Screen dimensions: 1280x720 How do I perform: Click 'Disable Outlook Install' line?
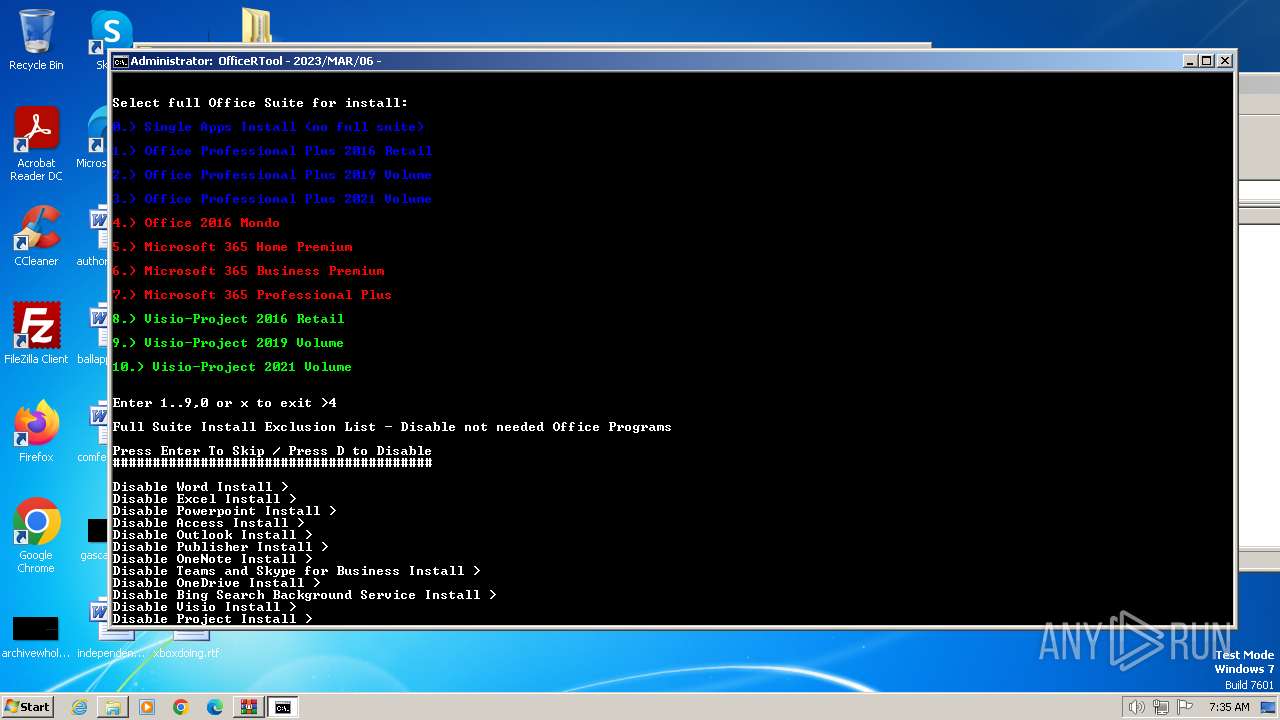pos(212,535)
